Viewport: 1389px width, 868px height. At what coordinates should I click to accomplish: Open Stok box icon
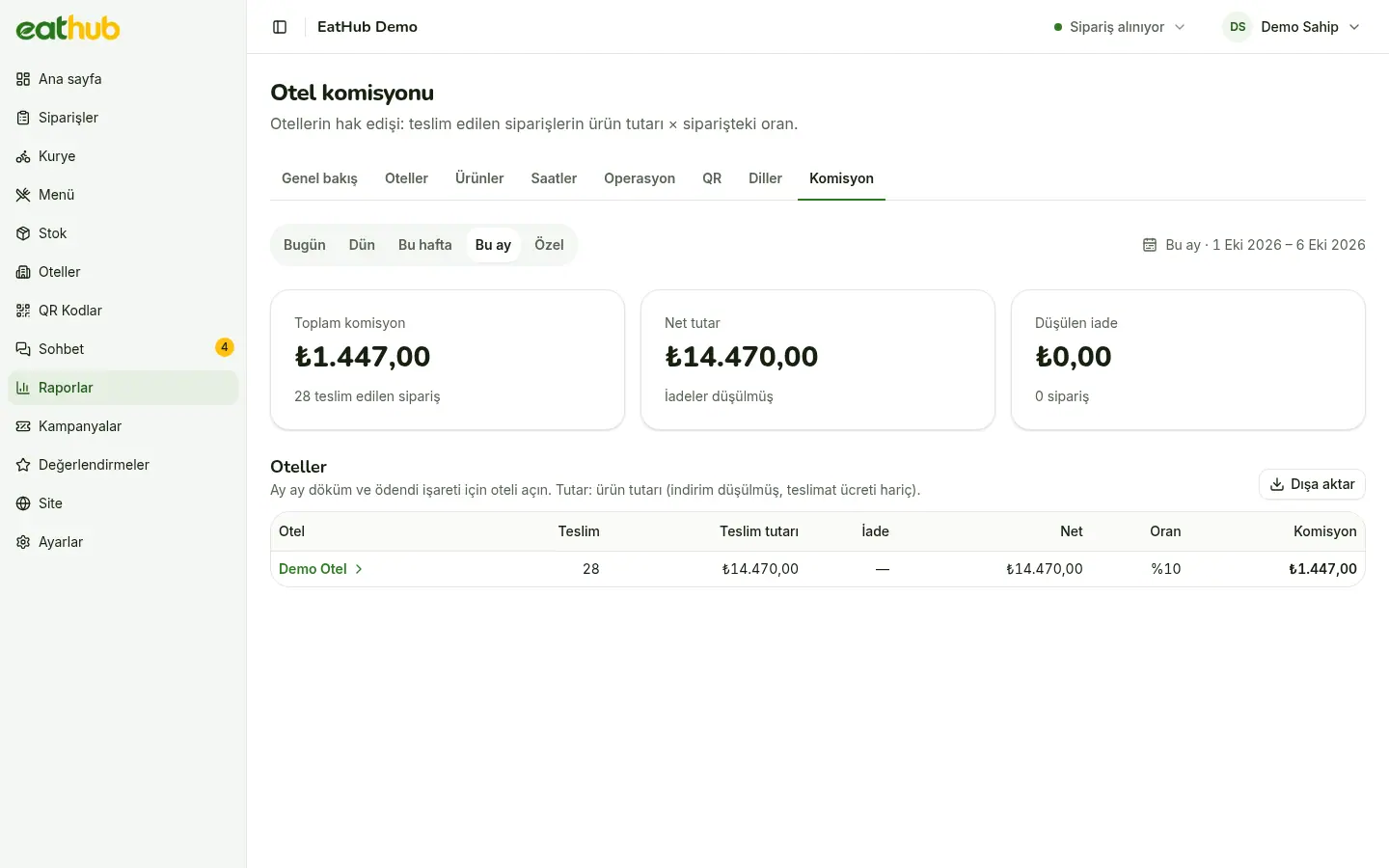(x=23, y=233)
